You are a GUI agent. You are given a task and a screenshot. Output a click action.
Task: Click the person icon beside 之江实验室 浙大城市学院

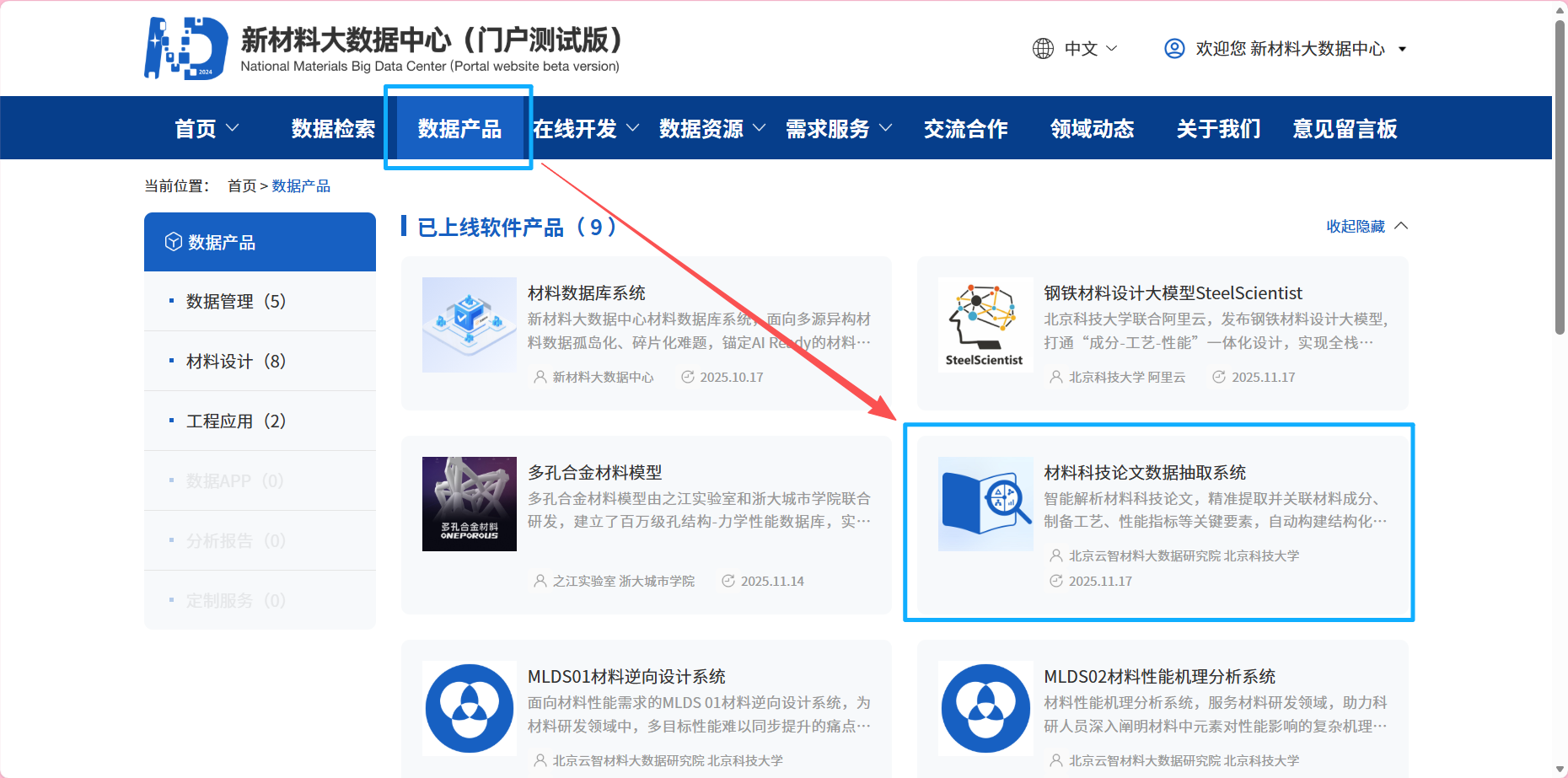(540, 581)
